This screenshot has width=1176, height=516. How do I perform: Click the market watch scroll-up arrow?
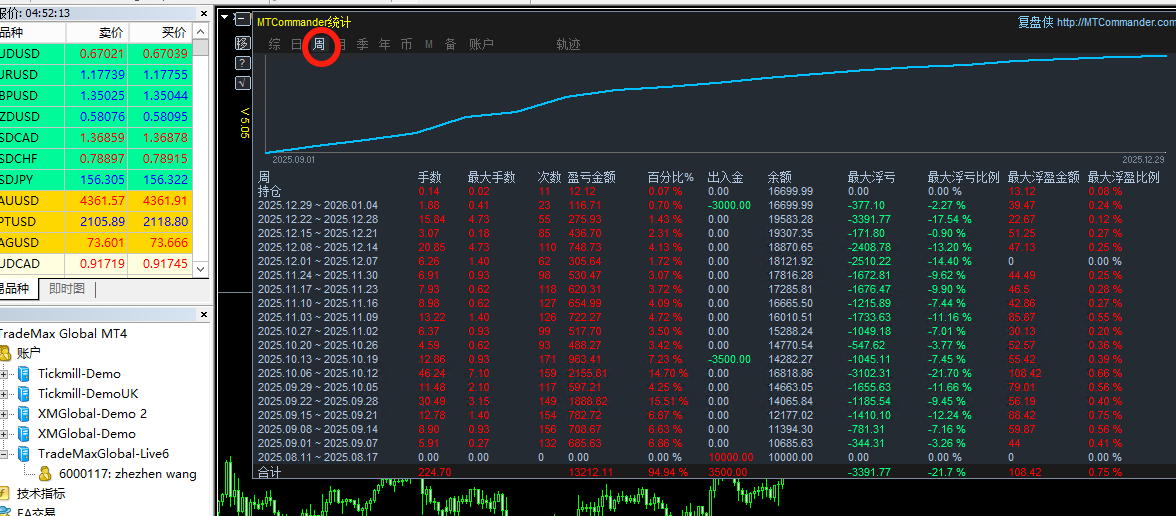point(200,32)
